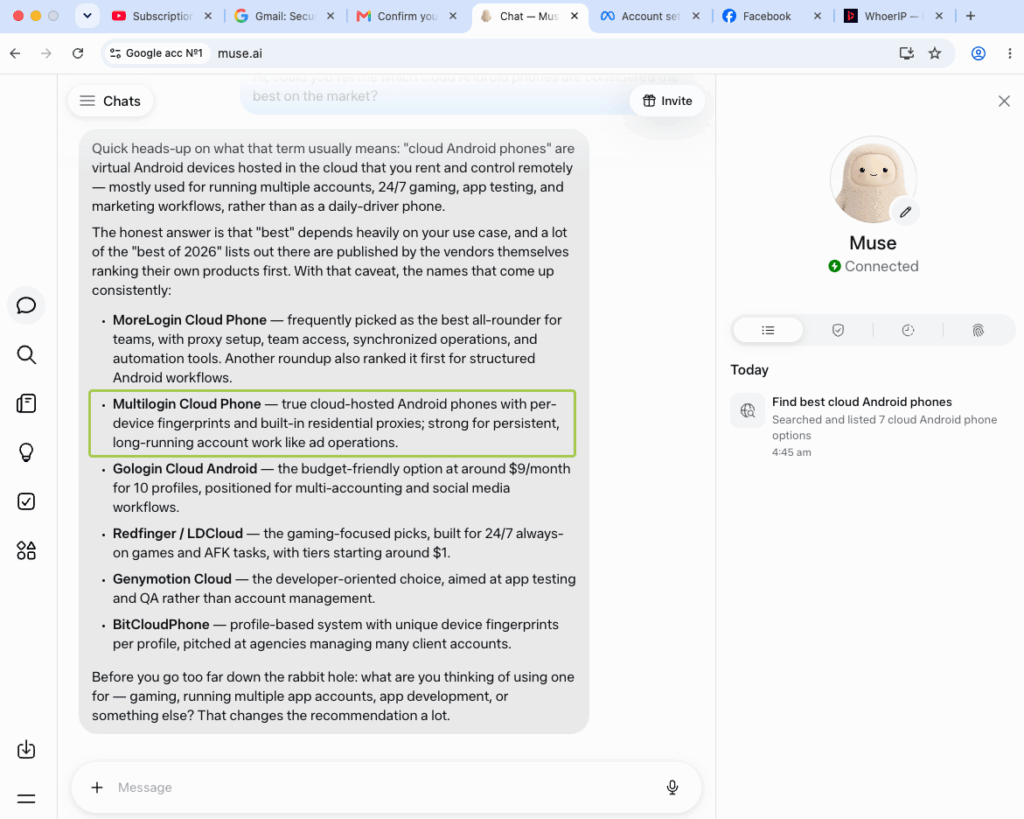Select the clock history tab in Muse panel
Screen dimensions: 1024x819
(x=908, y=330)
